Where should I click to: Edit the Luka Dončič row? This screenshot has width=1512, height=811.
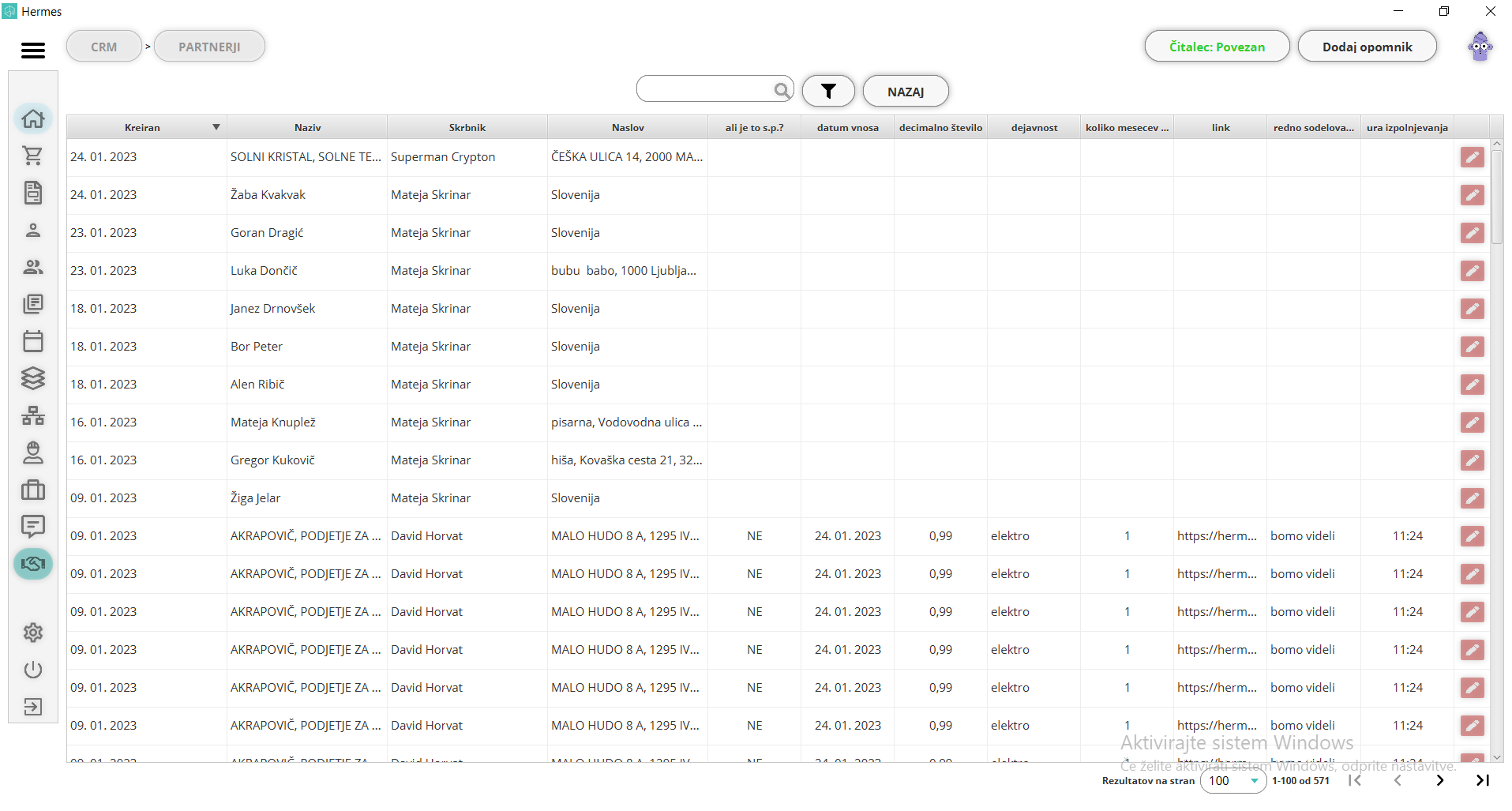click(x=1472, y=271)
